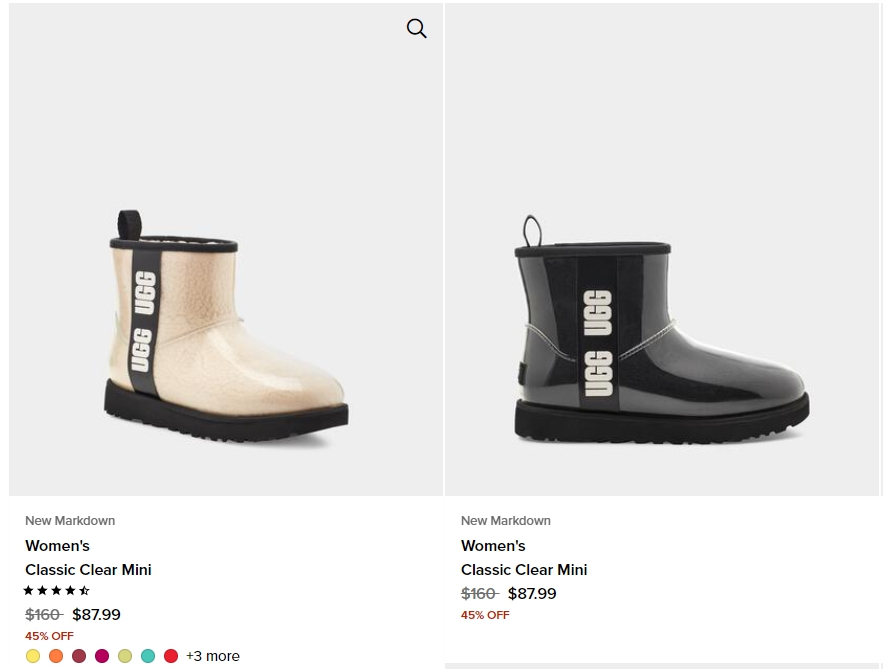The image size is (883, 669).
Task: Choose the maroon color swatch
Action: [79, 656]
